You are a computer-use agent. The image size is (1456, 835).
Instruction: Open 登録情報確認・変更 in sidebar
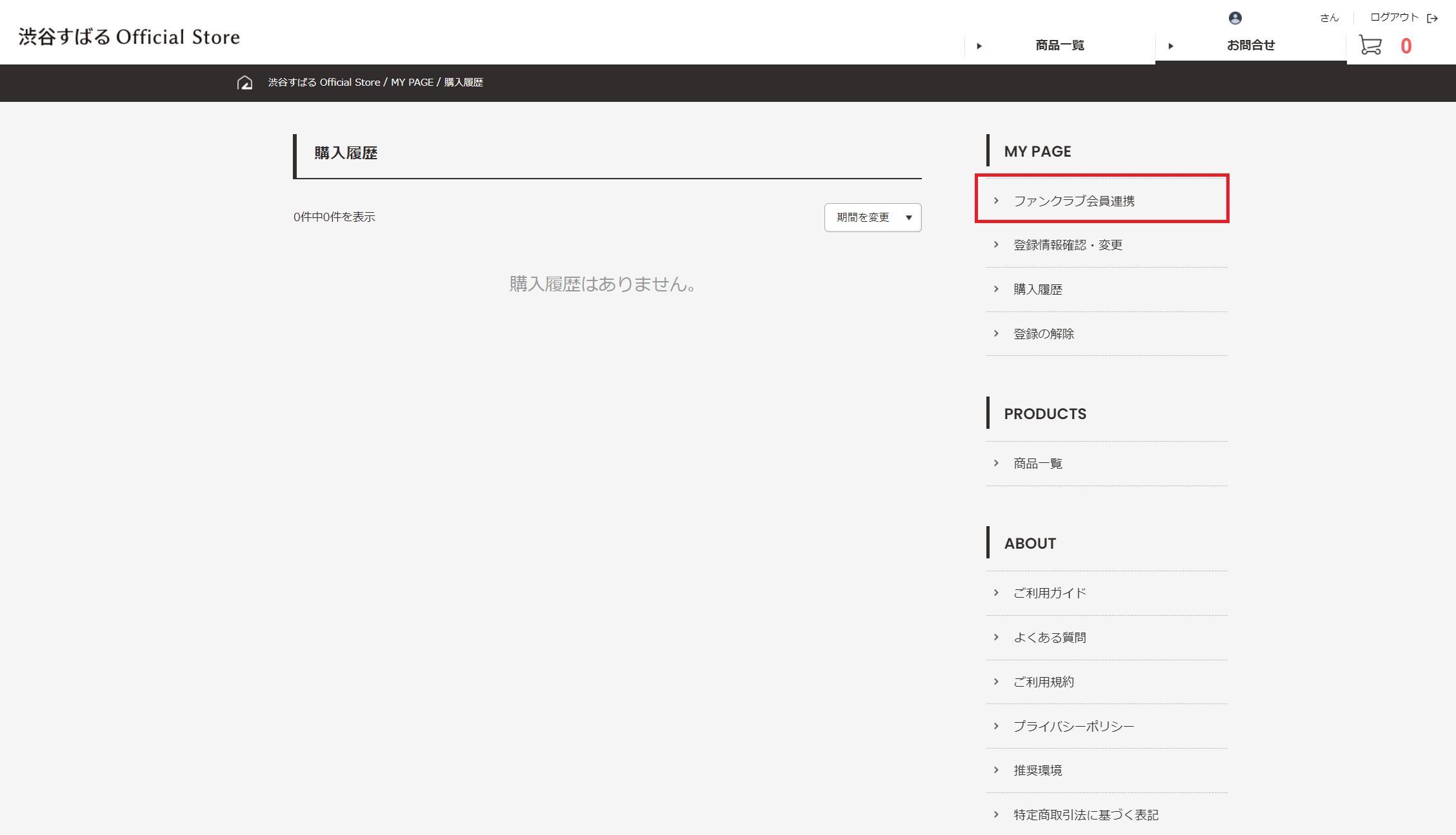click(x=1068, y=245)
